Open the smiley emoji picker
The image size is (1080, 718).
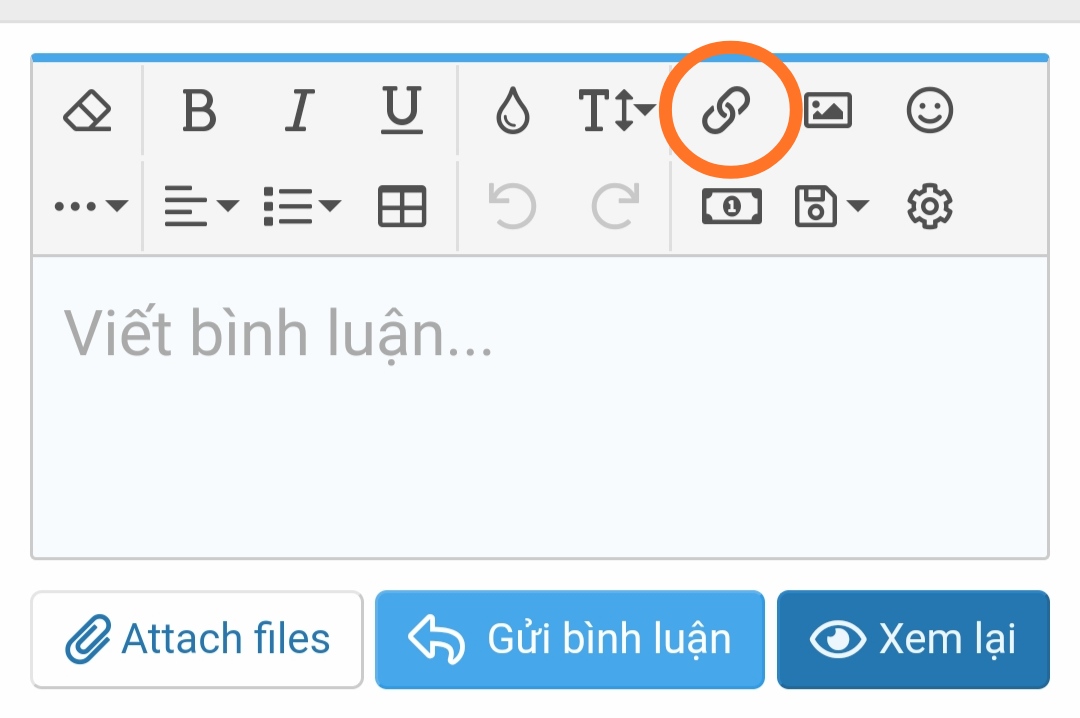(x=930, y=110)
